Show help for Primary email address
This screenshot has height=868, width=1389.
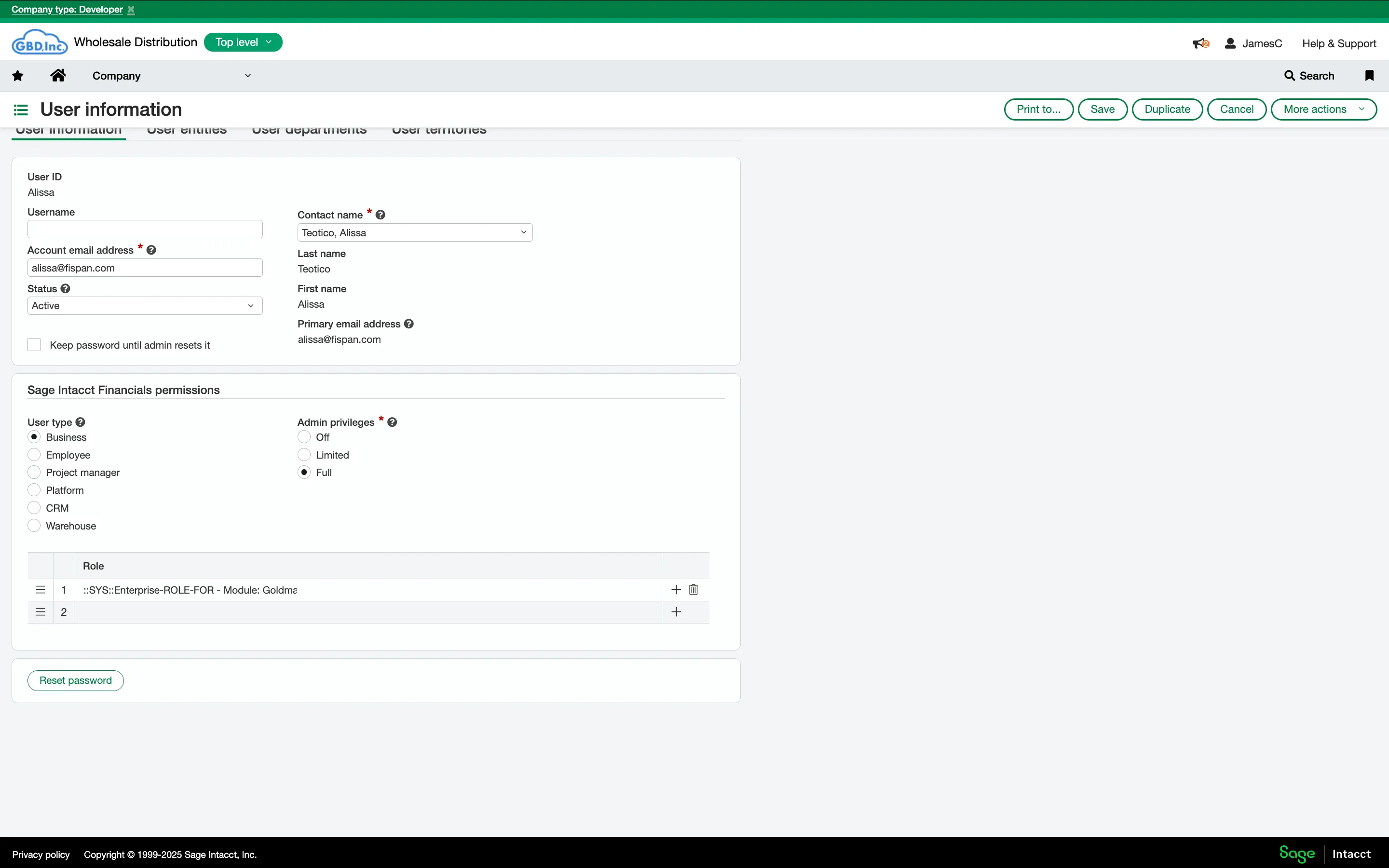409,324
